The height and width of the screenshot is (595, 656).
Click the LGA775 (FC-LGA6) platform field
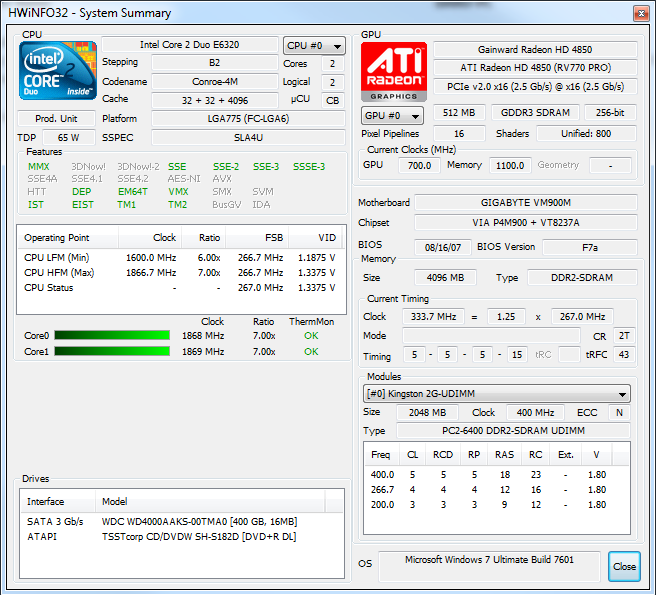249,118
